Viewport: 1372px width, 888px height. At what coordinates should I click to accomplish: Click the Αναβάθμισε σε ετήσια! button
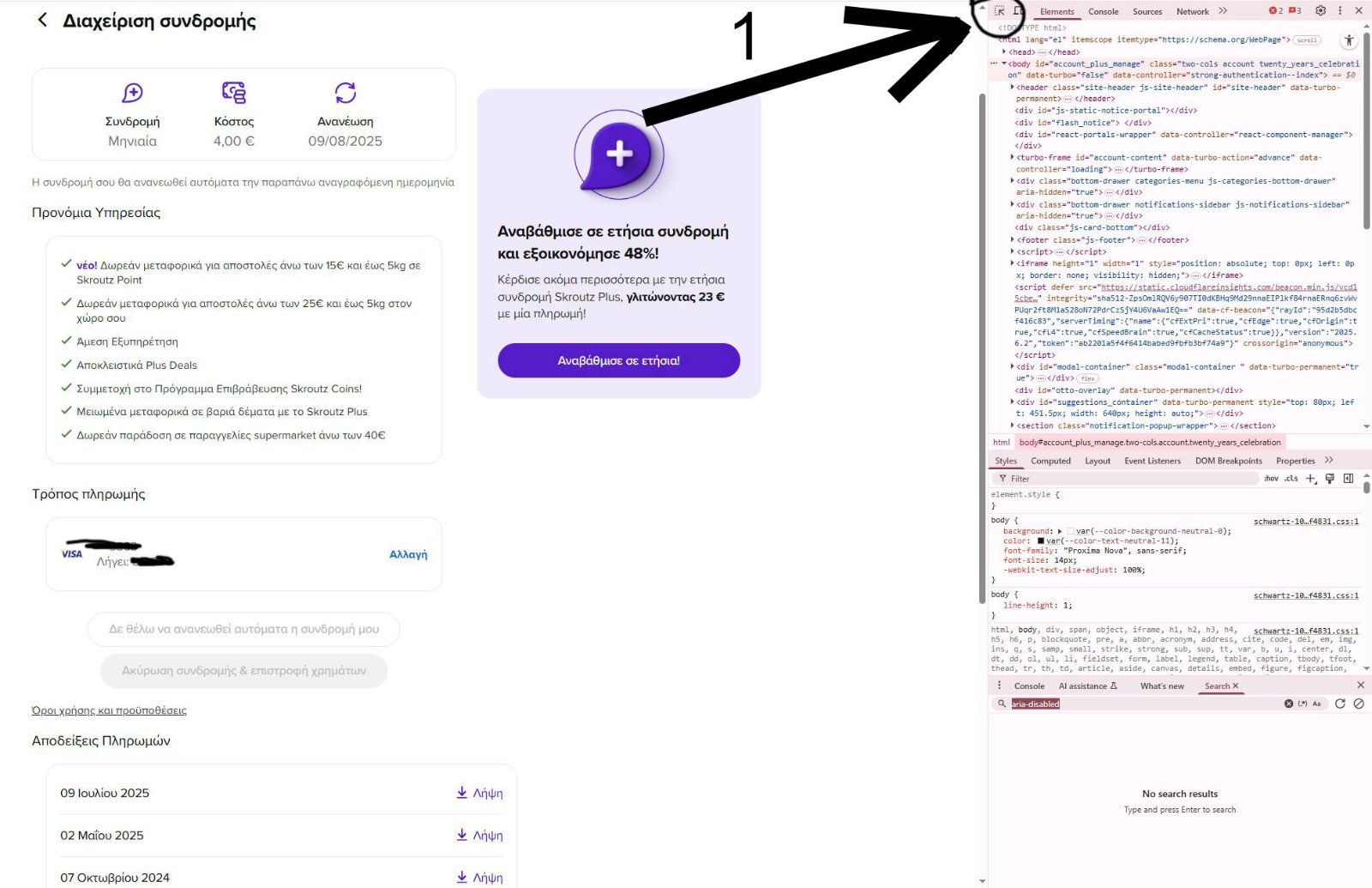point(618,360)
